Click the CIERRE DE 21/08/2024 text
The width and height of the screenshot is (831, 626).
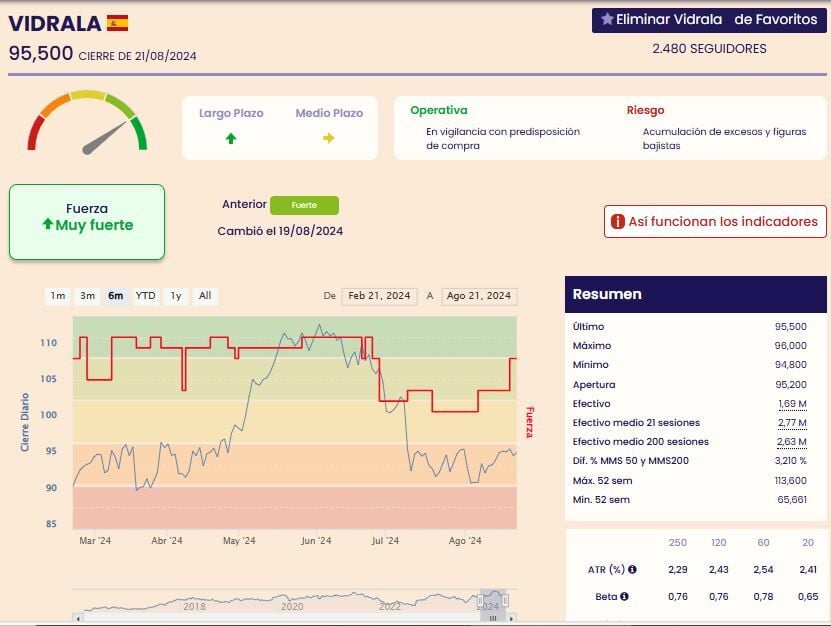(x=137, y=56)
